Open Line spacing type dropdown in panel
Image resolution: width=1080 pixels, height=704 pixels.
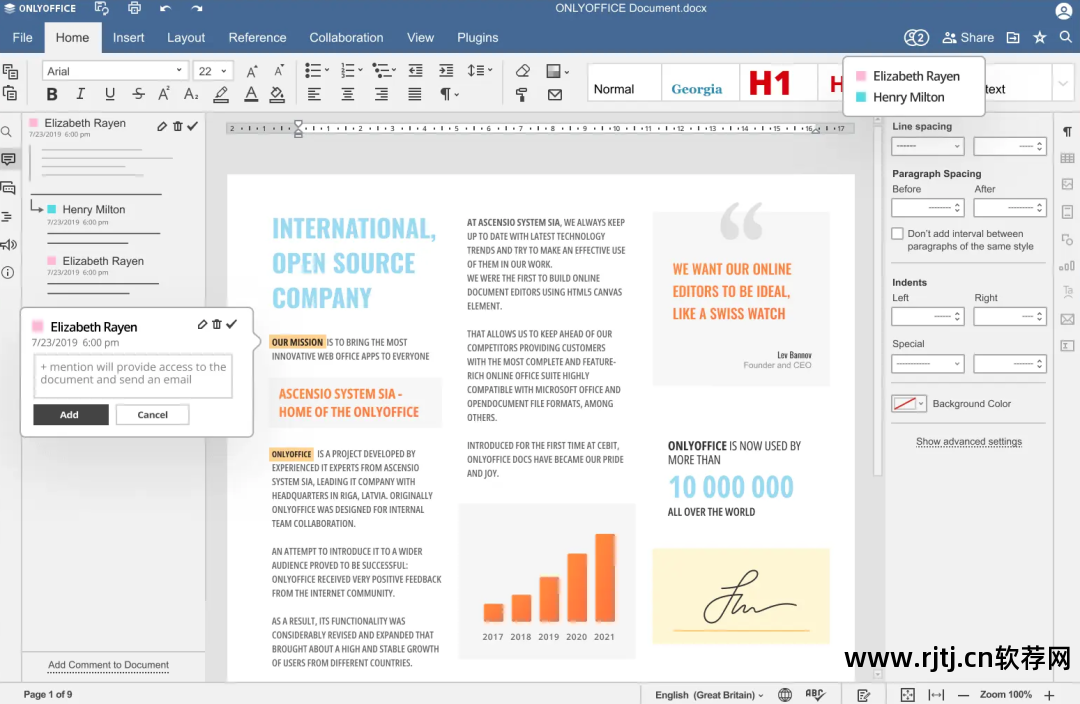click(x=927, y=146)
